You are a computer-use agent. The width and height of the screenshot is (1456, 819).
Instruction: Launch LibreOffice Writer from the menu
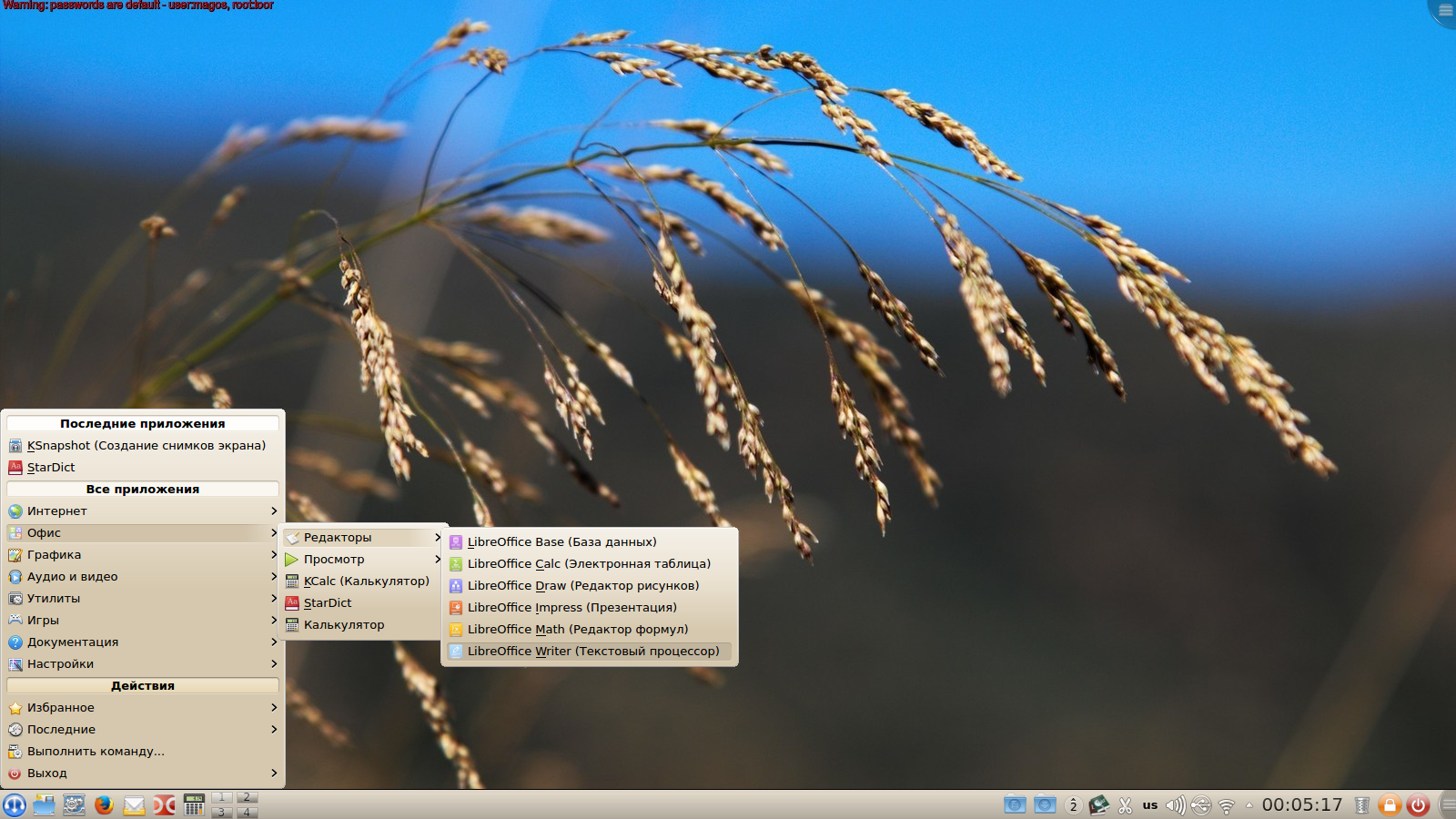589,652
